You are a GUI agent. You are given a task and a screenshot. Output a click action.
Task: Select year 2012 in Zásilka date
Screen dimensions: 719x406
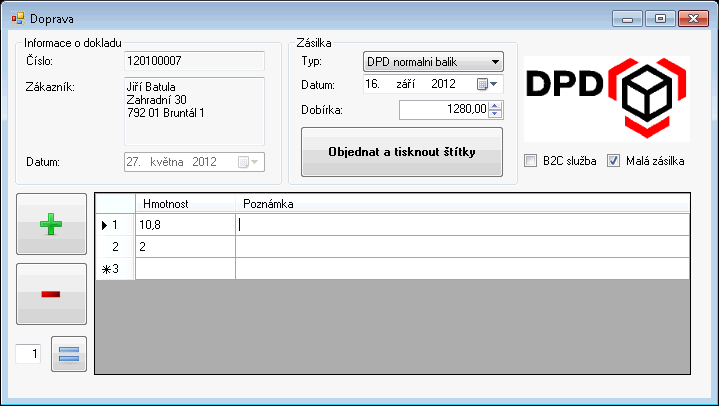point(443,84)
